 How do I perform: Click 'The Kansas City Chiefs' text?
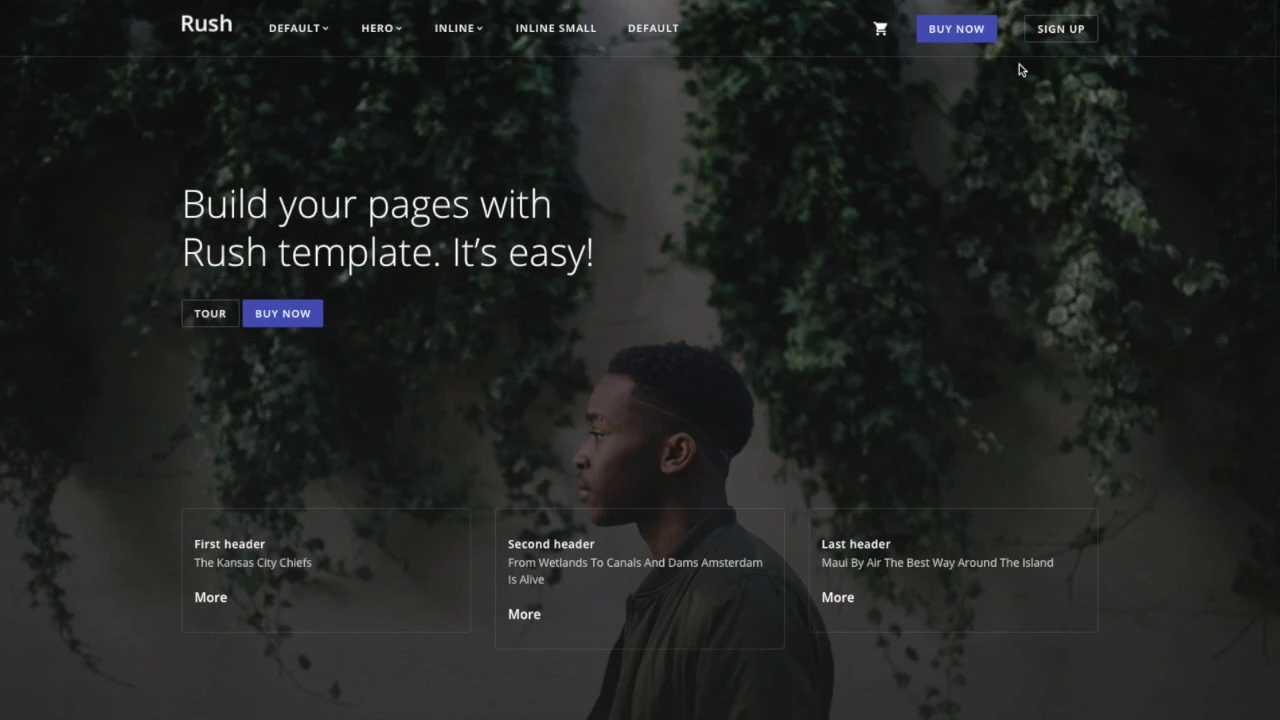(253, 562)
